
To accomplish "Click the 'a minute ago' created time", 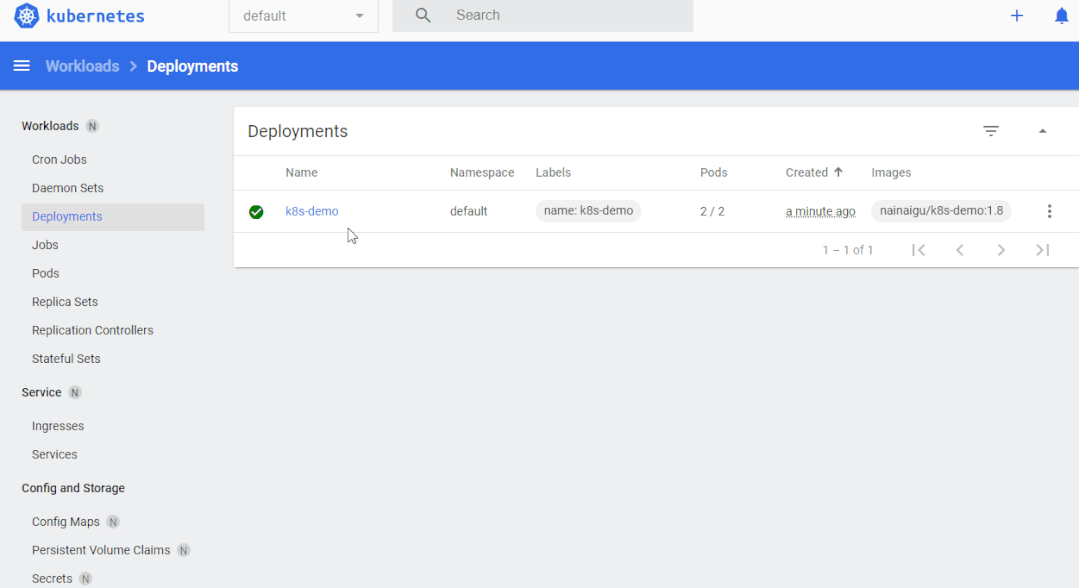I will tap(820, 211).
